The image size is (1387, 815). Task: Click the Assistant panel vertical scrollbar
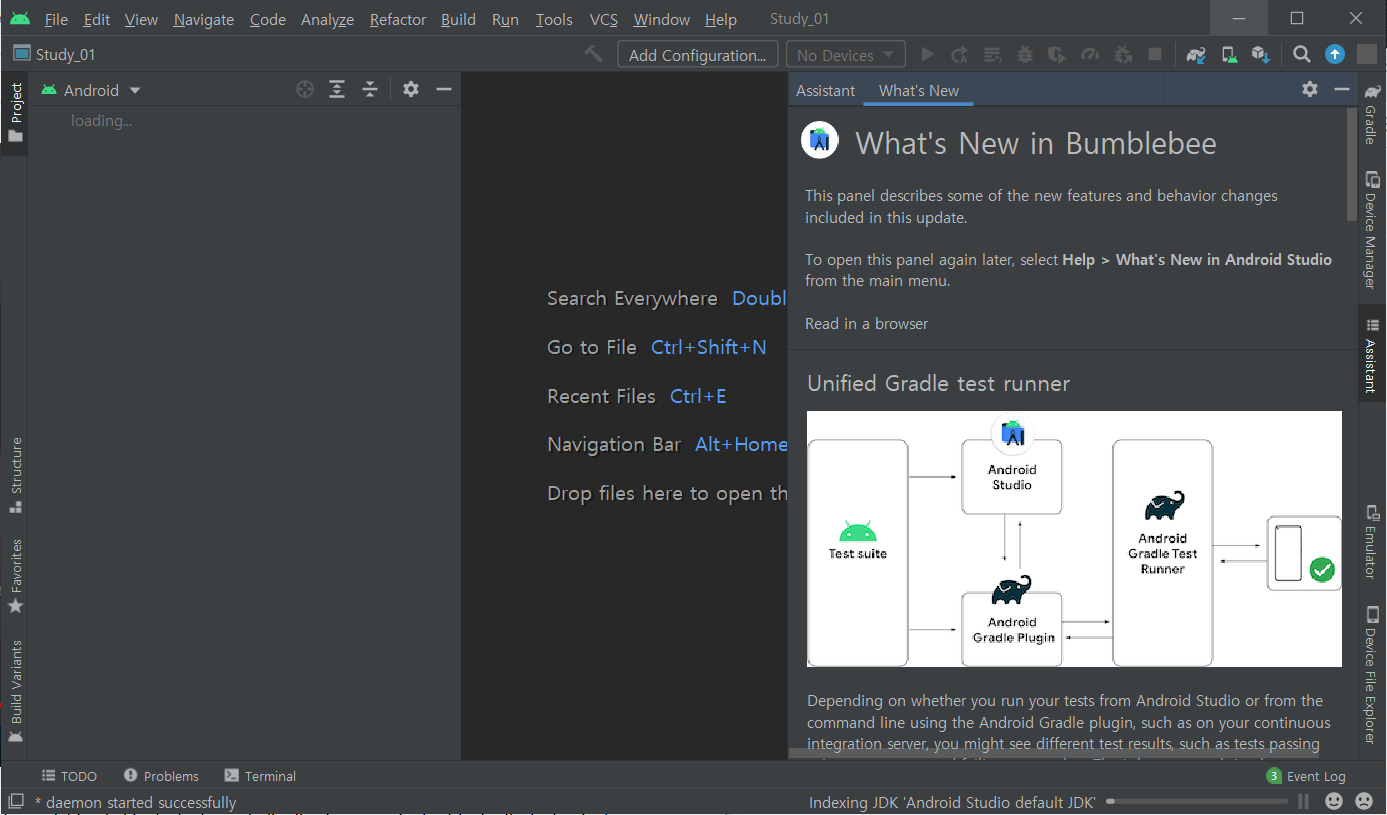tap(1352, 165)
